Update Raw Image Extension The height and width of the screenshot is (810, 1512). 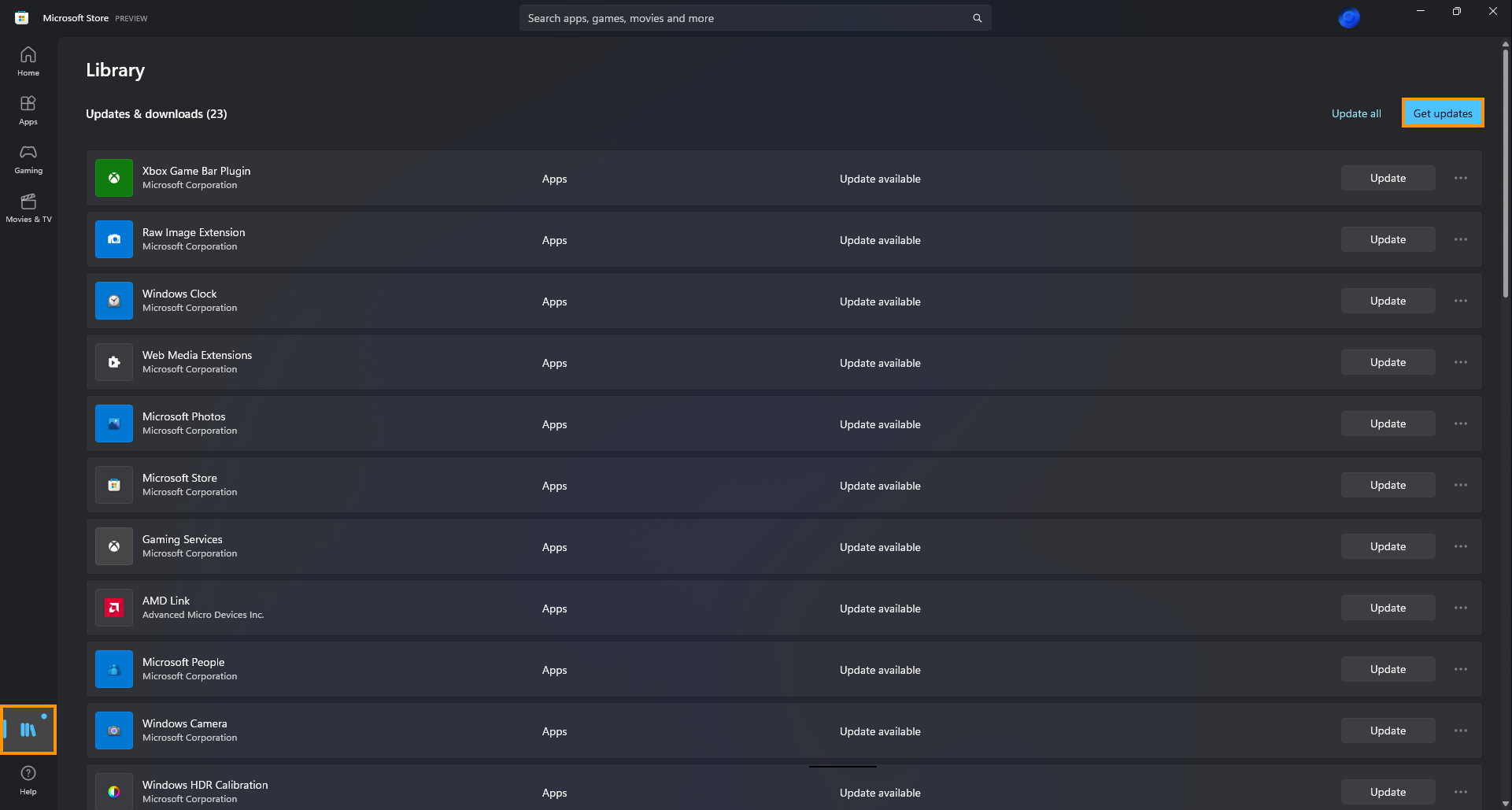[x=1388, y=239]
